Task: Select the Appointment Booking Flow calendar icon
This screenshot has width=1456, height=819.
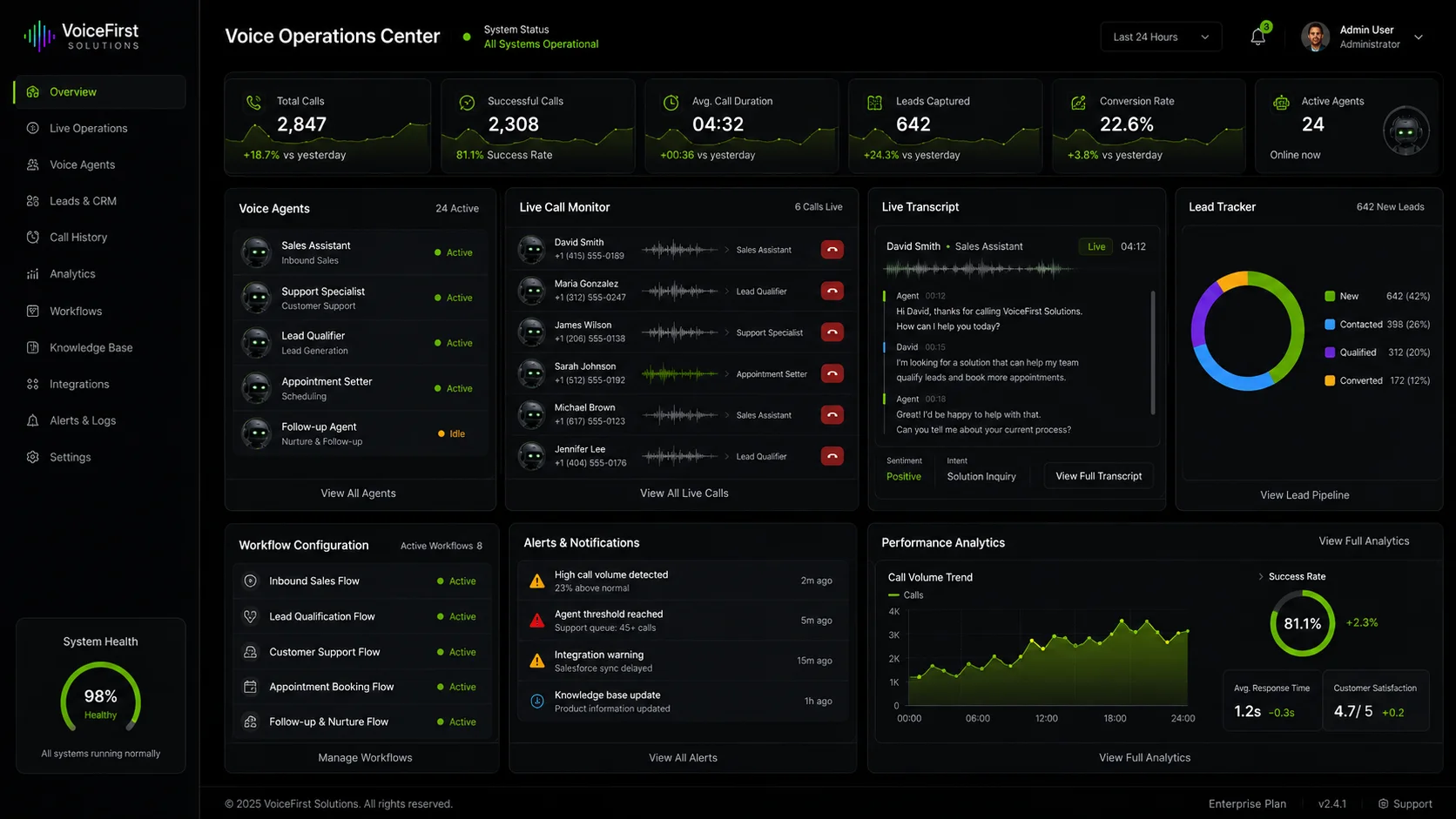Action: [250, 687]
